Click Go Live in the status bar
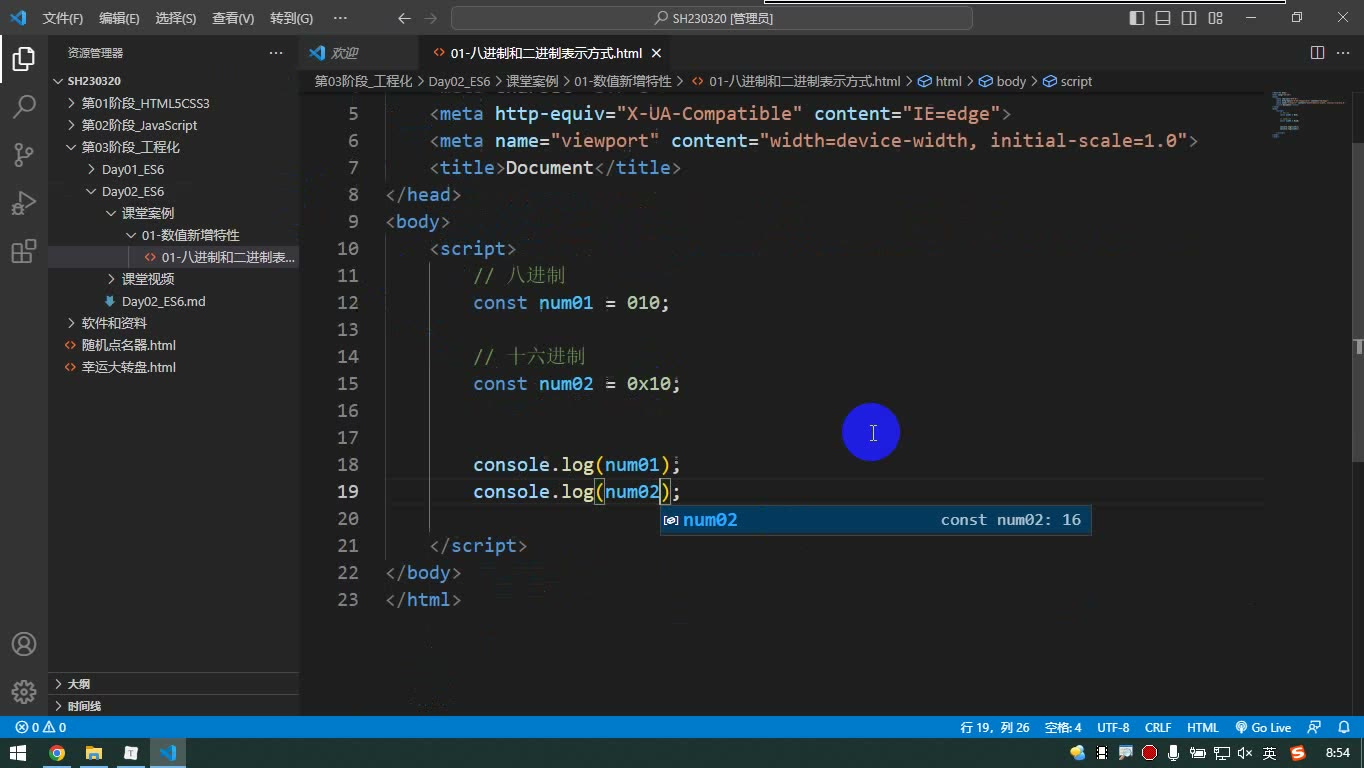 tap(1263, 728)
